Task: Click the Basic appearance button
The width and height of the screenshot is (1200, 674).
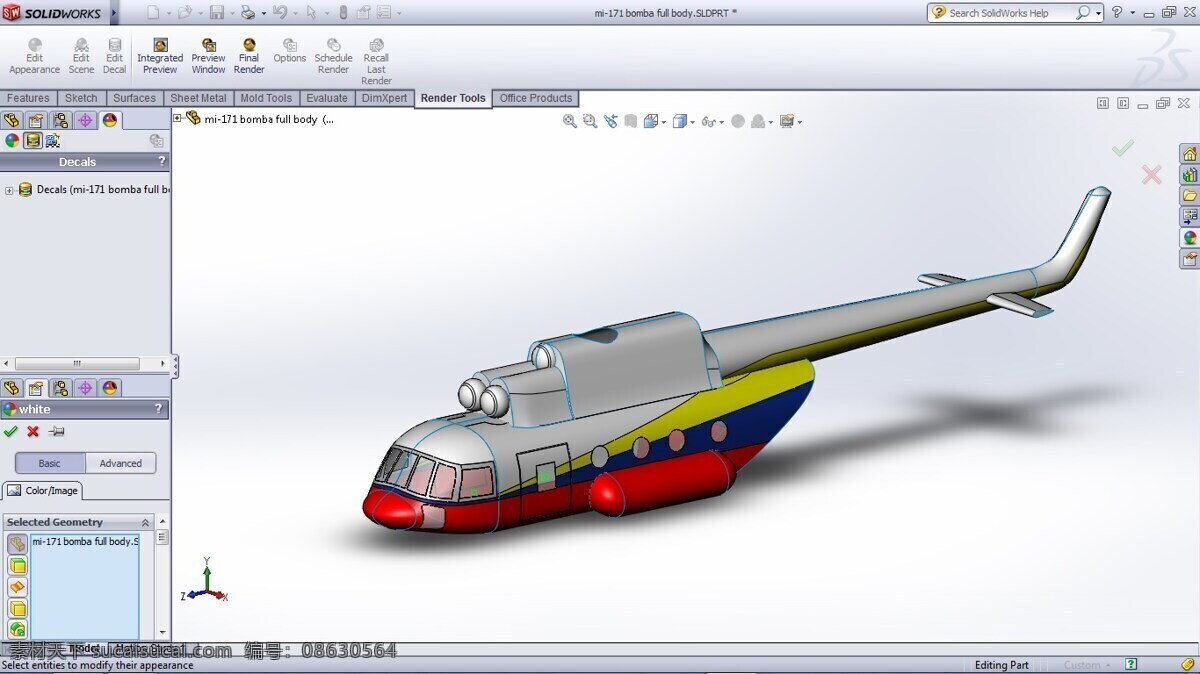Action: point(50,463)
